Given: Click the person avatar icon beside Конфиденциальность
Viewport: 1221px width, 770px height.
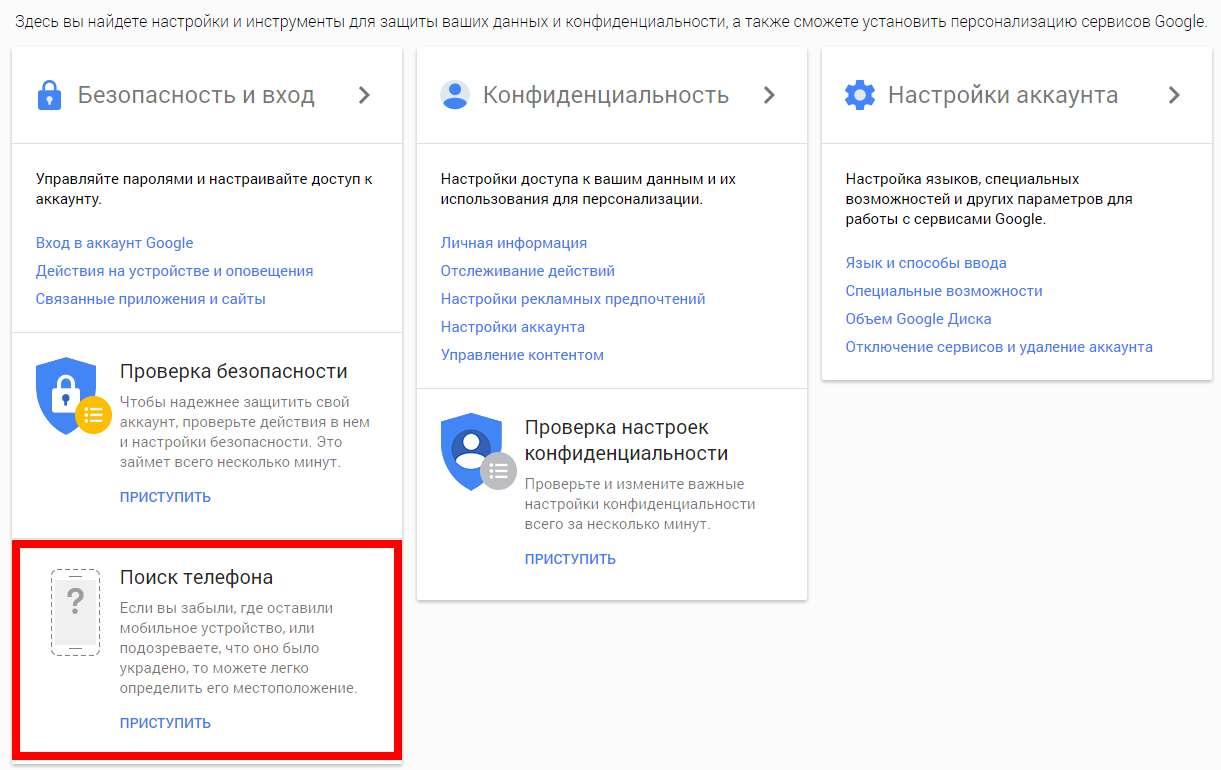Looking at the screenshot, I should click(x=455, y=95).
